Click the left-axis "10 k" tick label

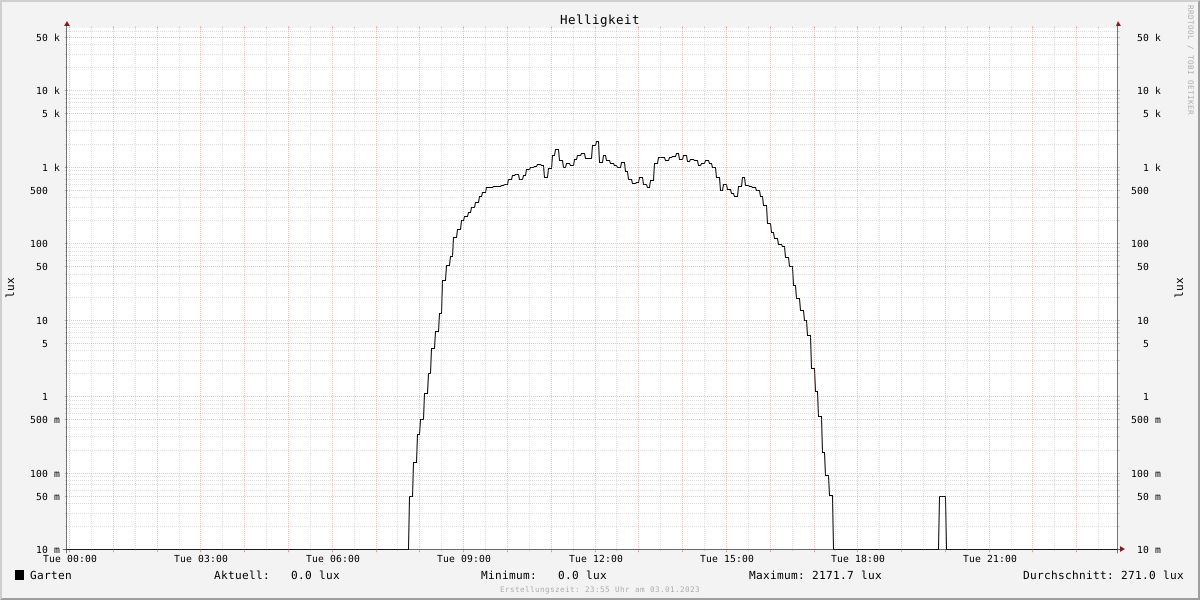[x=48, y=91]
